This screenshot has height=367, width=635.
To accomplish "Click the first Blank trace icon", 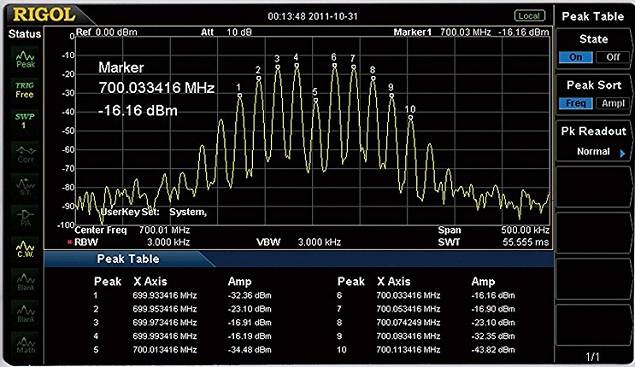I will coord(25,282).
